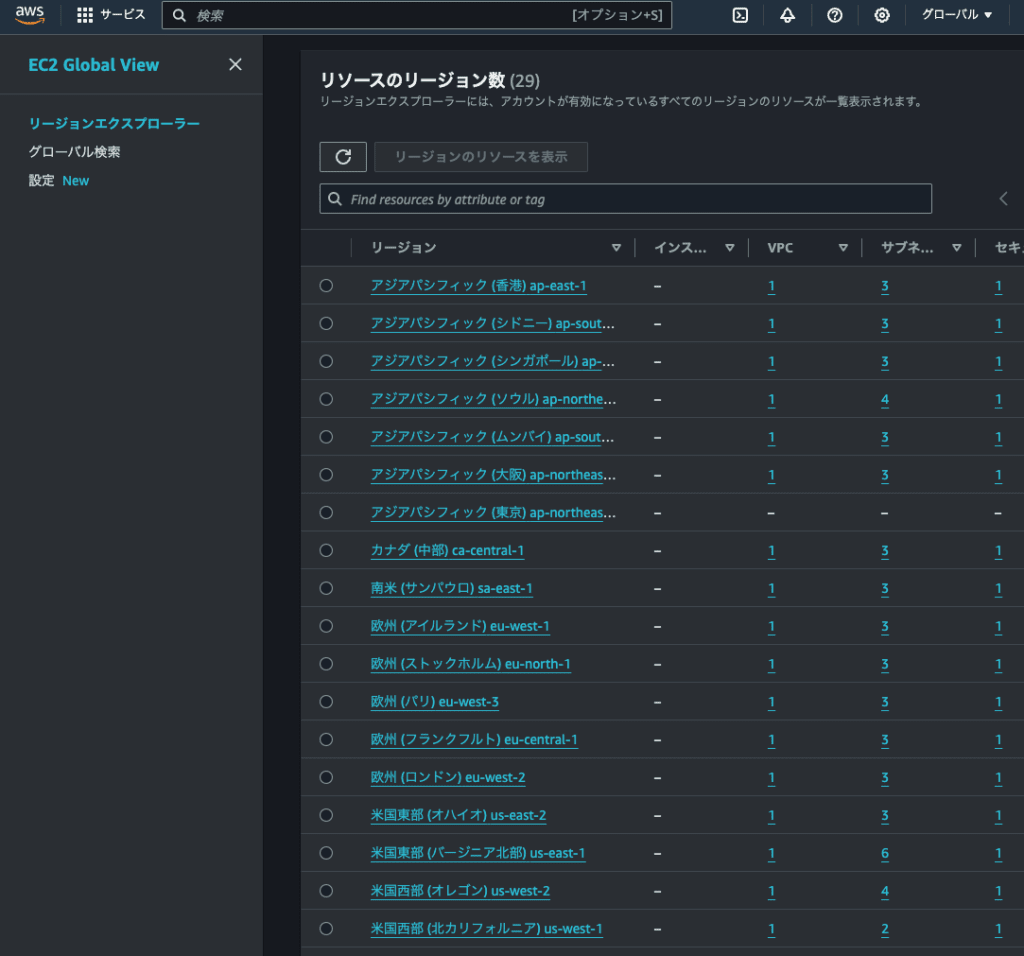Close the EC2 Global View sidebar
This screenshot has height=956, width=1024.
coord(235,64)
